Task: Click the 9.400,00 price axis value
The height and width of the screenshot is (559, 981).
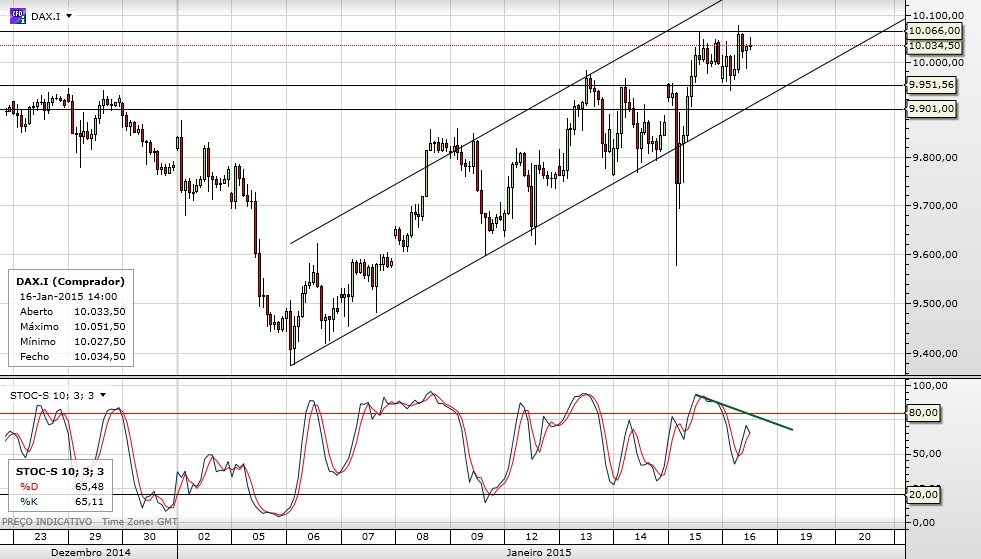Action: (x=935, y=353)
